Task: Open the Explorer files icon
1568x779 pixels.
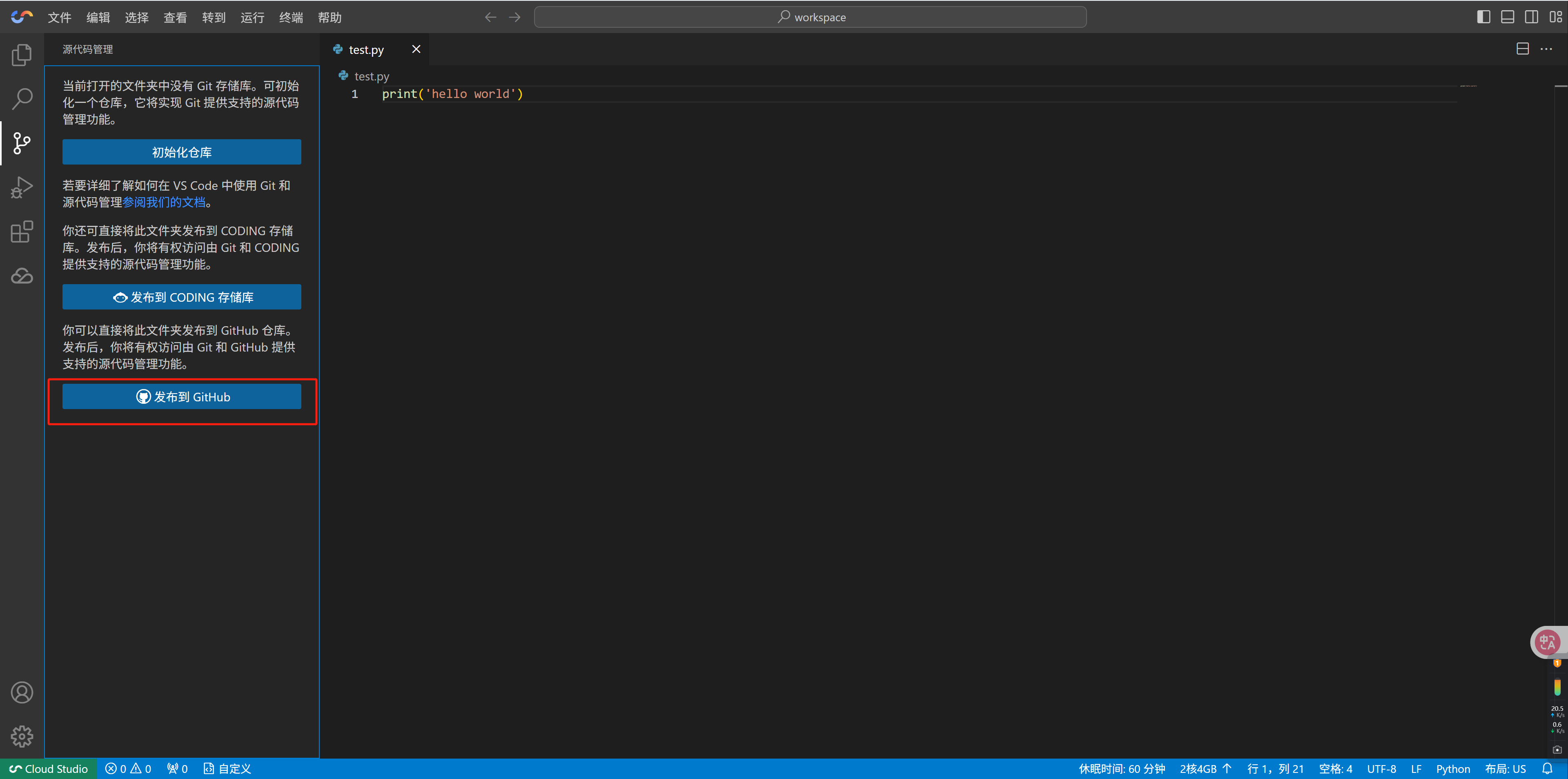Action: click(22, 55)
